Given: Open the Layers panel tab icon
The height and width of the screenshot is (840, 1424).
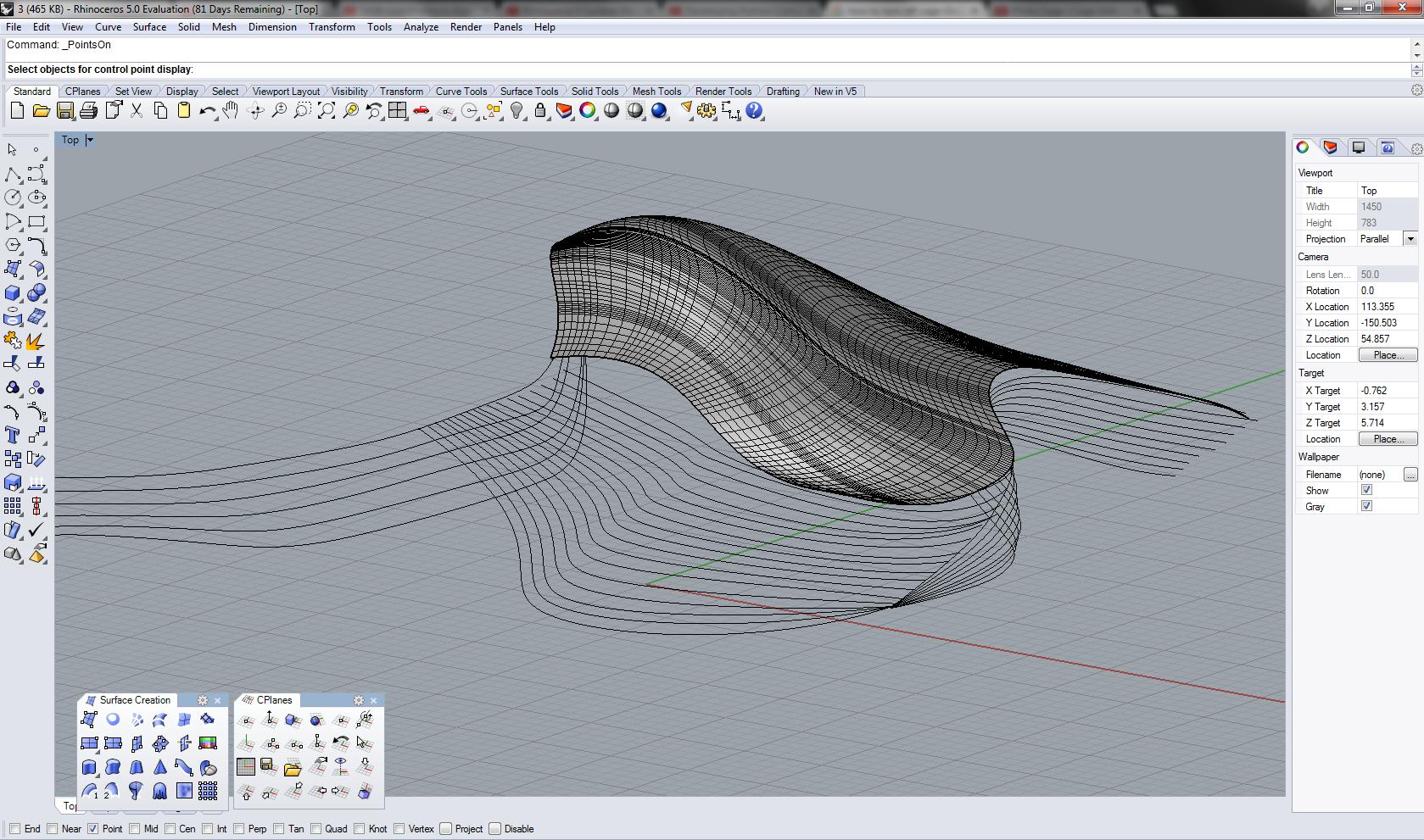Looking at the screenshot, I should [x=1330, y=147].
